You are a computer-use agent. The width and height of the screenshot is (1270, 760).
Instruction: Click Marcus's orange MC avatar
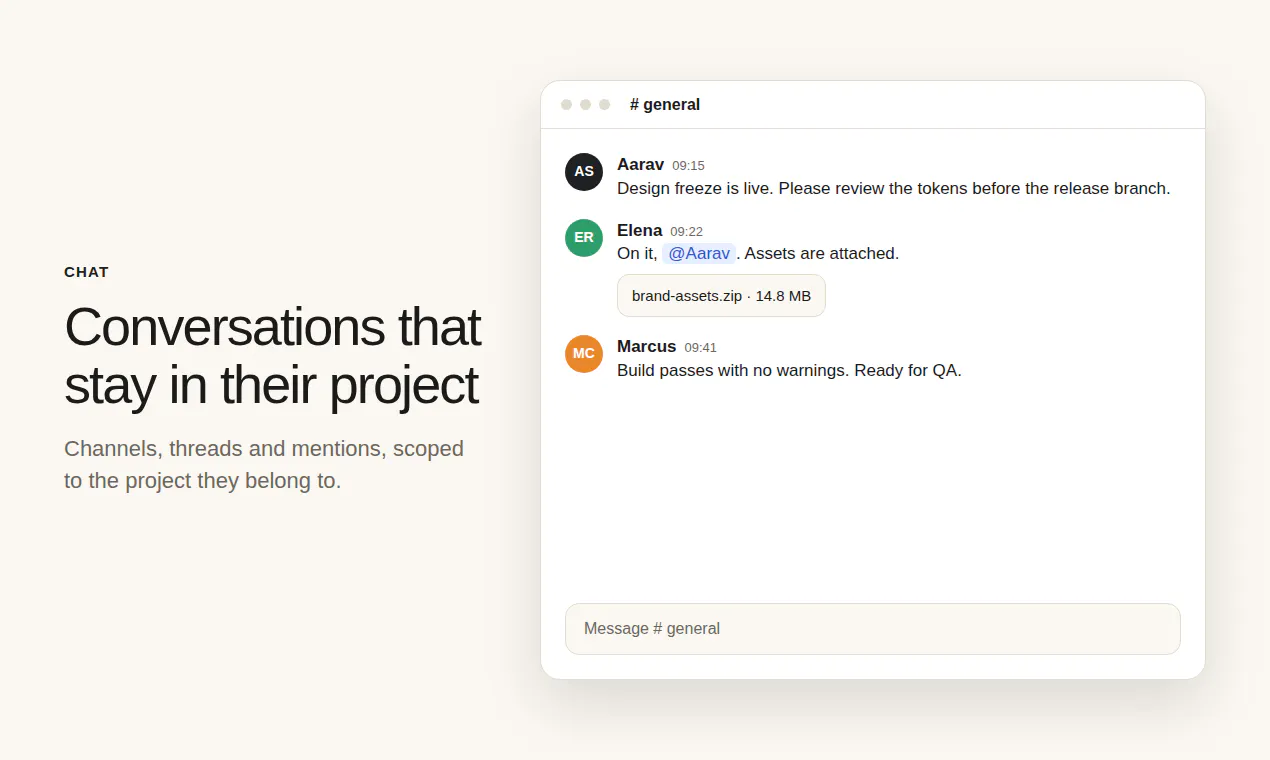[x=584, y=354]
